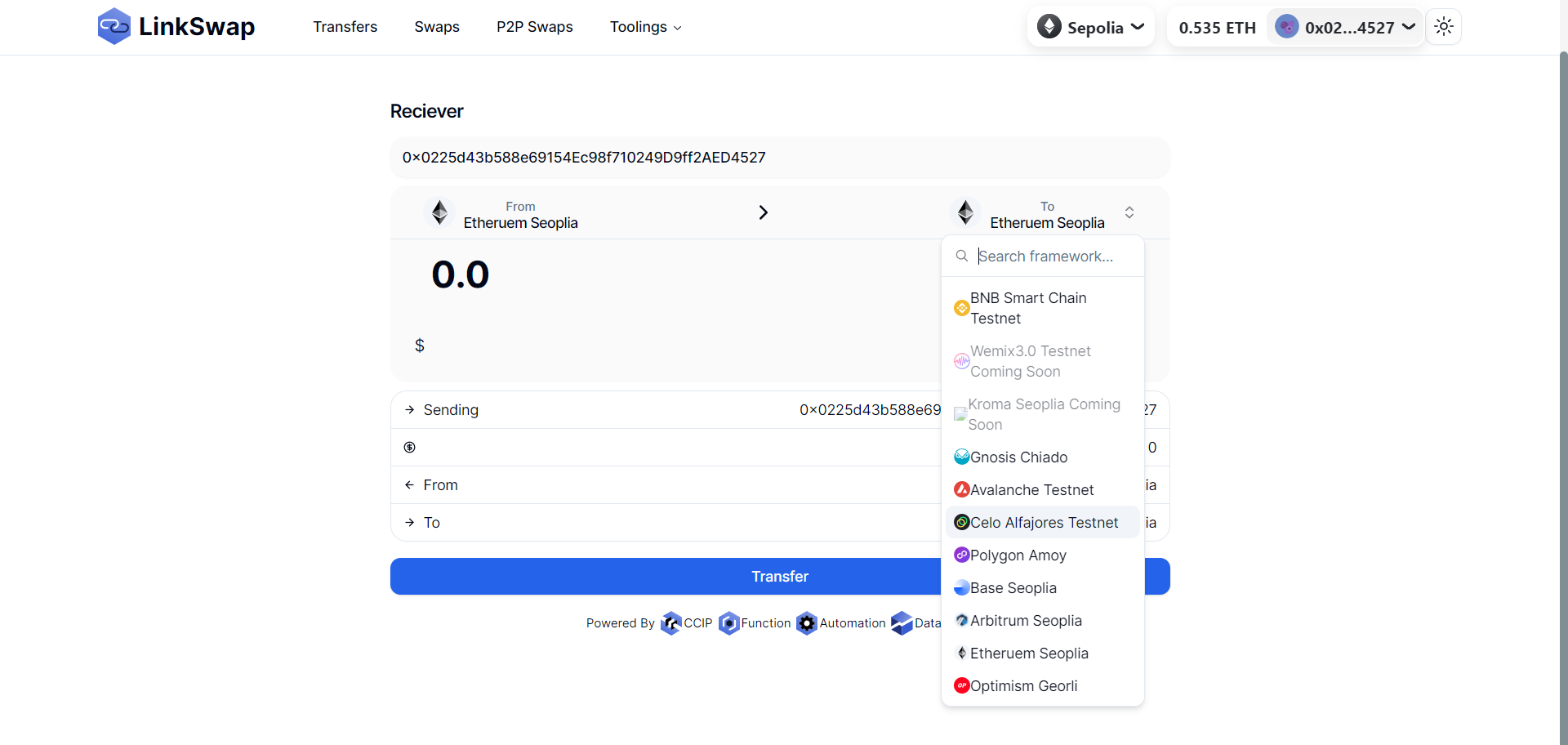The width and height of the screenshot is (1568, 745).
Task: Navigate to P2P Swaps
Action: [x=535, y=27]
